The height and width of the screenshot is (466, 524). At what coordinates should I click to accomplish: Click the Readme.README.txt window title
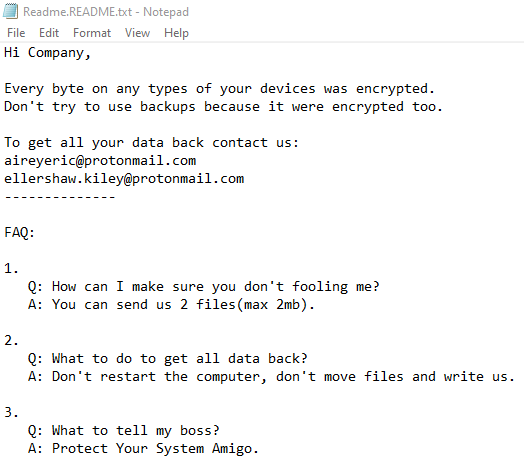106,12
